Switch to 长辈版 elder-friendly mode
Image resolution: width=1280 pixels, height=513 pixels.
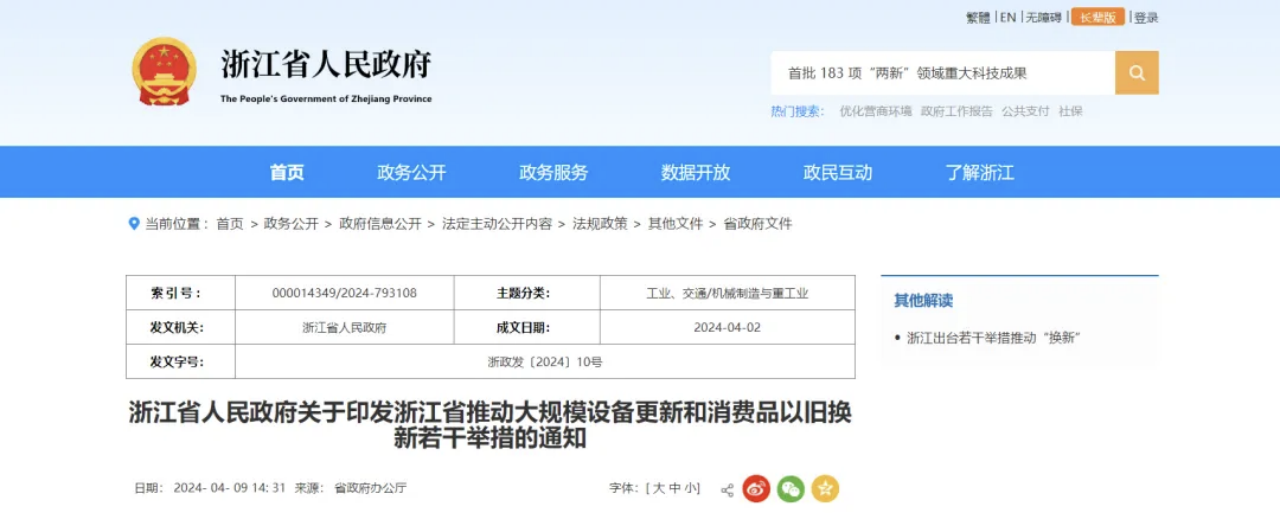click(1097, 17)
